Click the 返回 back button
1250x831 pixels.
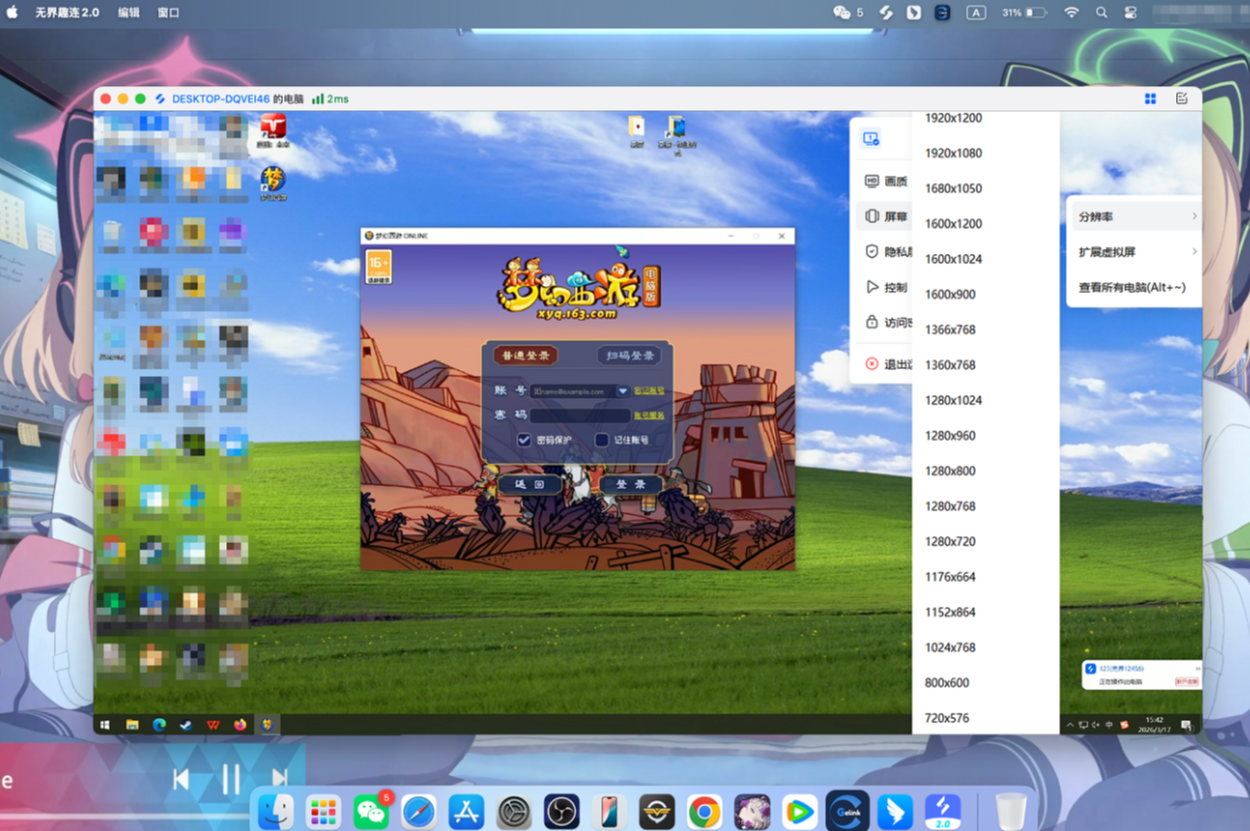tap(529, 484)
